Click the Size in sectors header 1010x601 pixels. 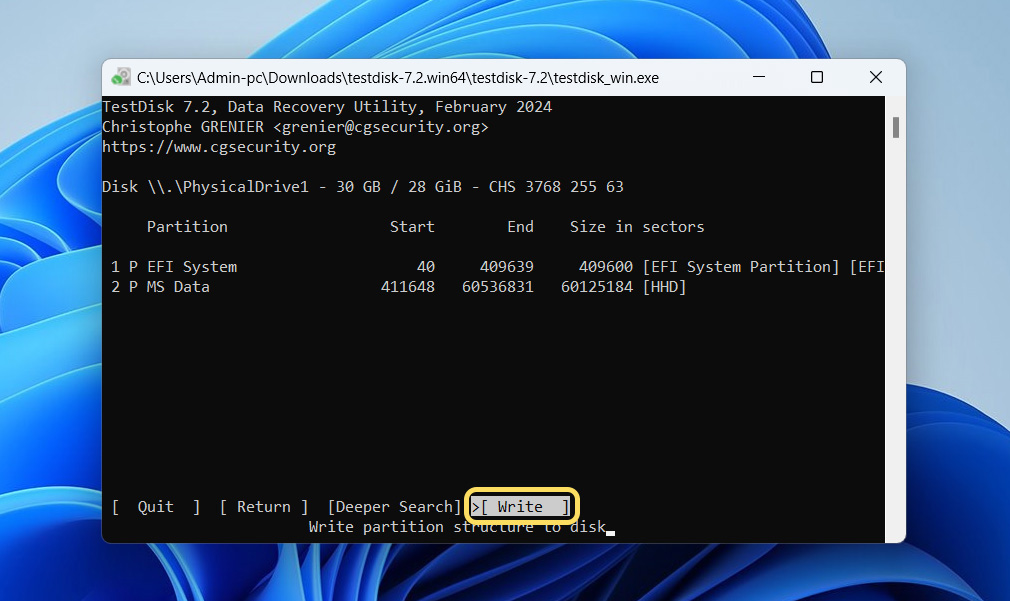[636, 227]
